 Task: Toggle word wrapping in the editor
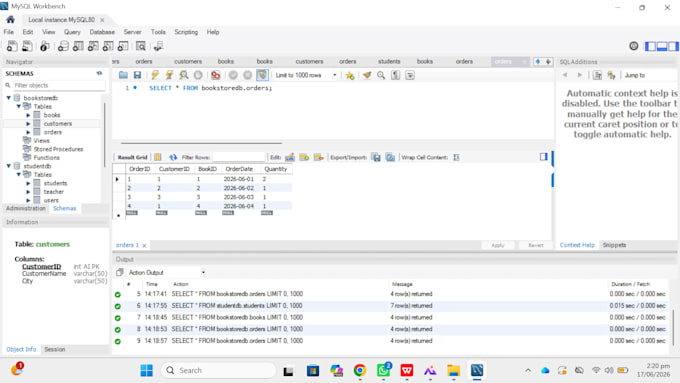click(410, 75)
